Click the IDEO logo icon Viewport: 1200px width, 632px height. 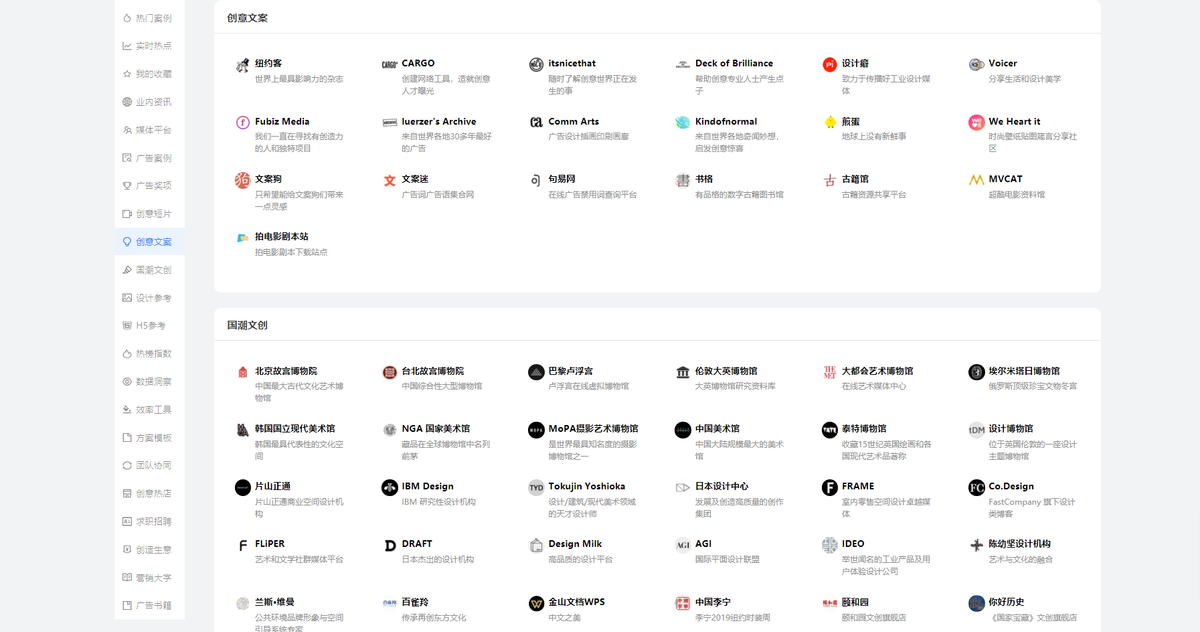click(x=830, y=546)
